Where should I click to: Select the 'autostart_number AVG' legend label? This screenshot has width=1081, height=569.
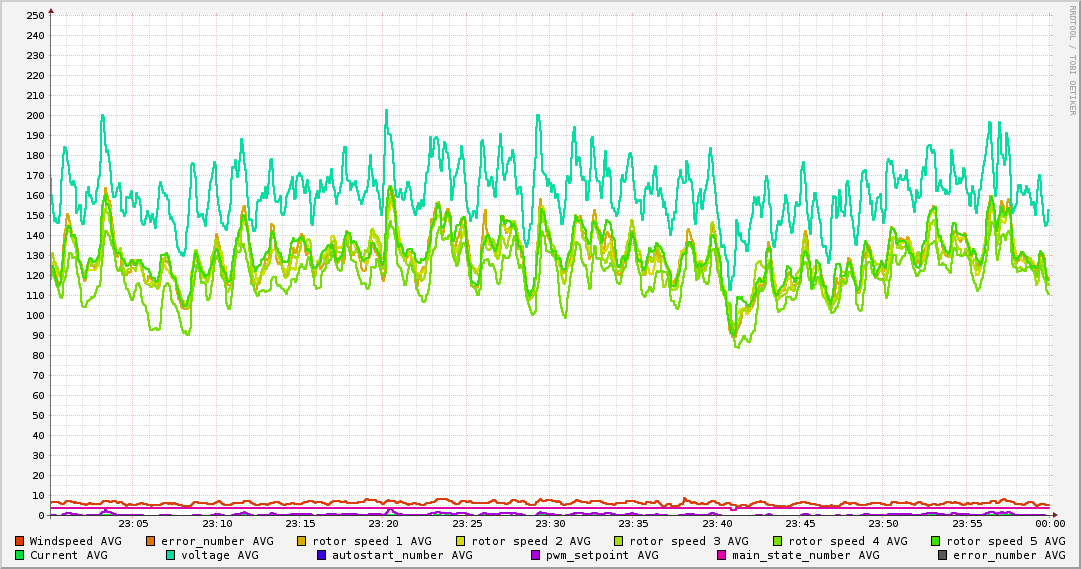[x=402, y=556]
